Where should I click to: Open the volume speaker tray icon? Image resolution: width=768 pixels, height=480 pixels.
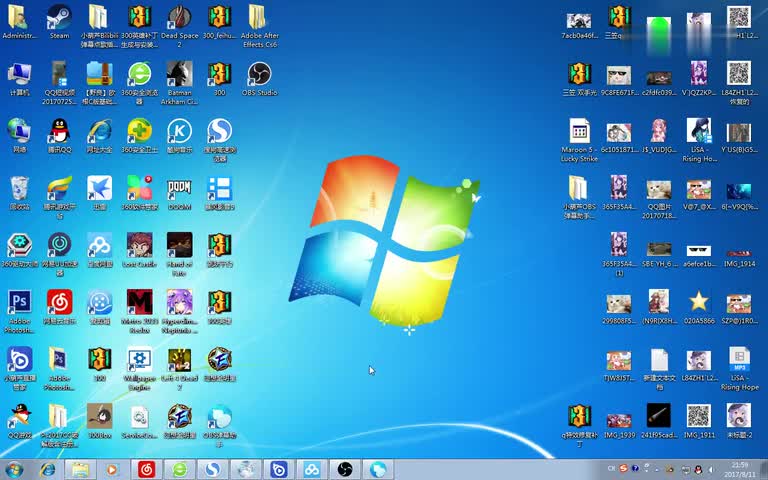711,469
